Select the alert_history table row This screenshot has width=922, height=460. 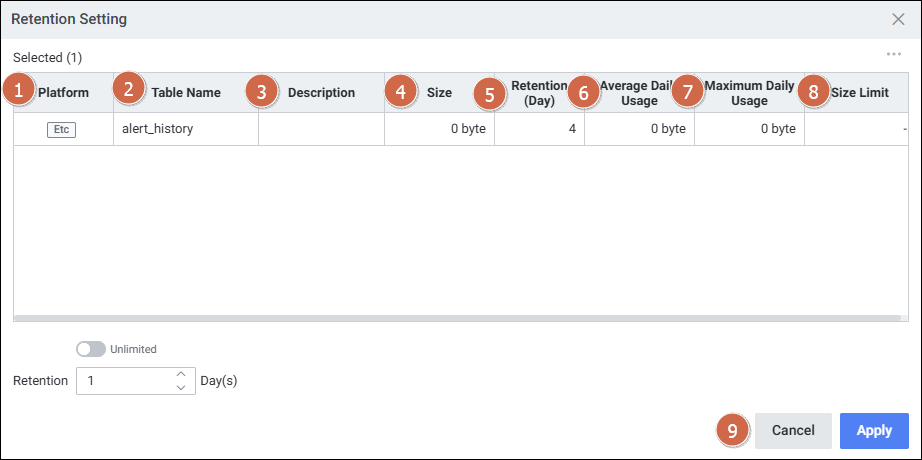pyautogui.click(x=186, y=129)
